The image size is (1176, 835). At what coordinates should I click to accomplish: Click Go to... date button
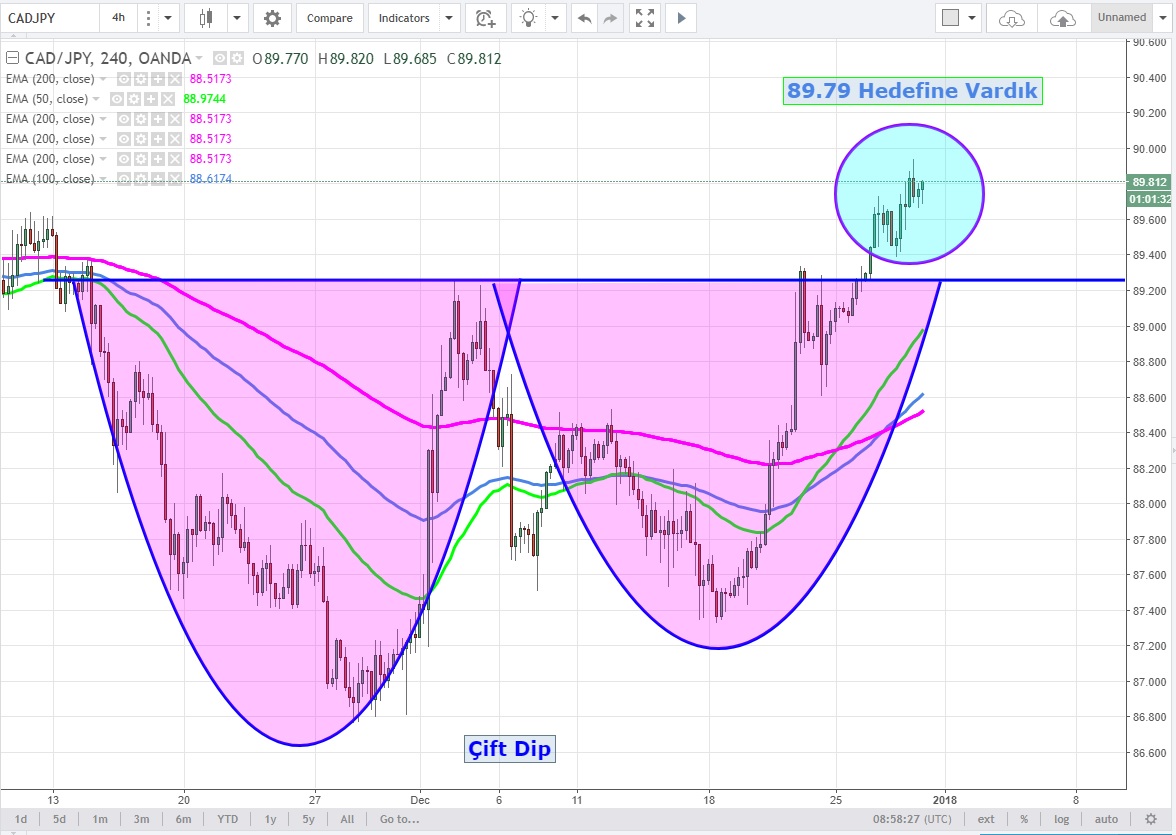point(399,819)
